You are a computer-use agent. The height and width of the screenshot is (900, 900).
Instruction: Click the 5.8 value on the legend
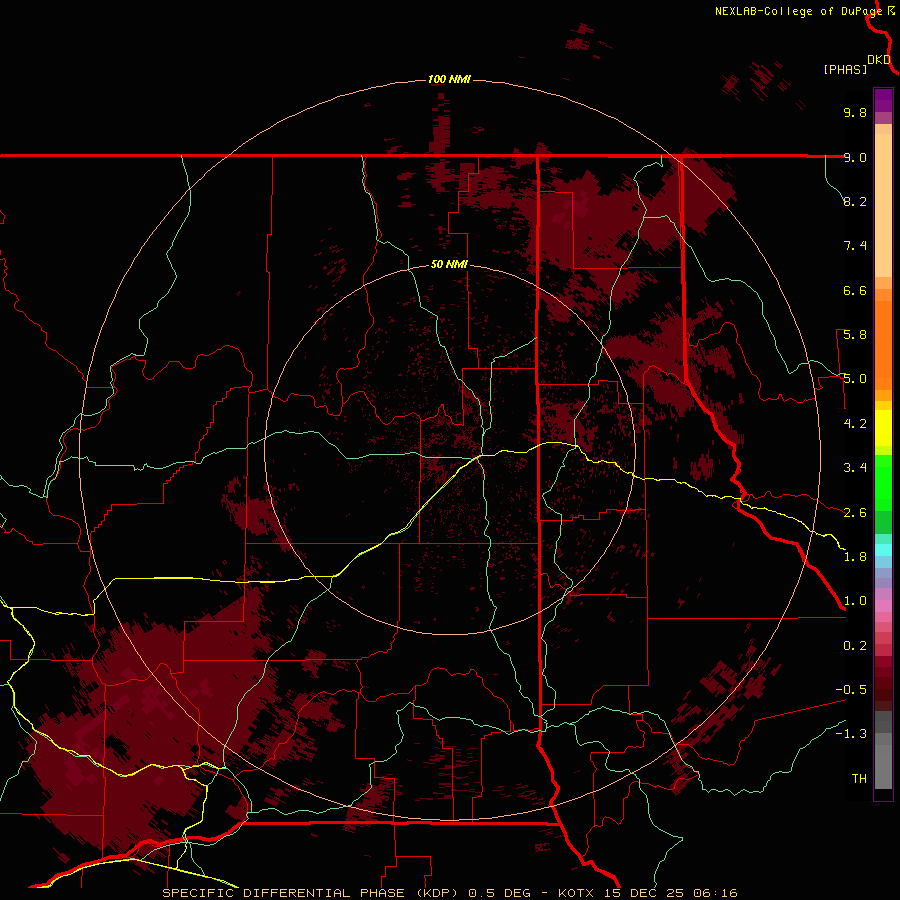pos(855,335)
